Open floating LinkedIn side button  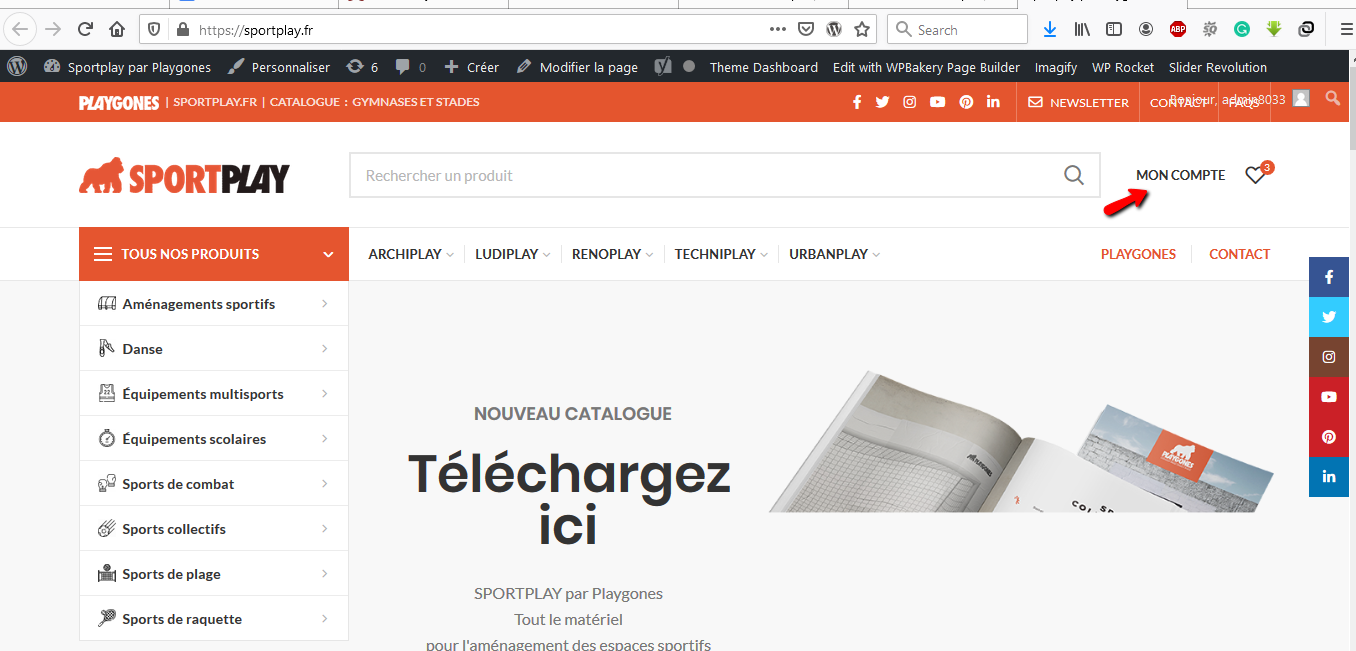coord(1329,477)
